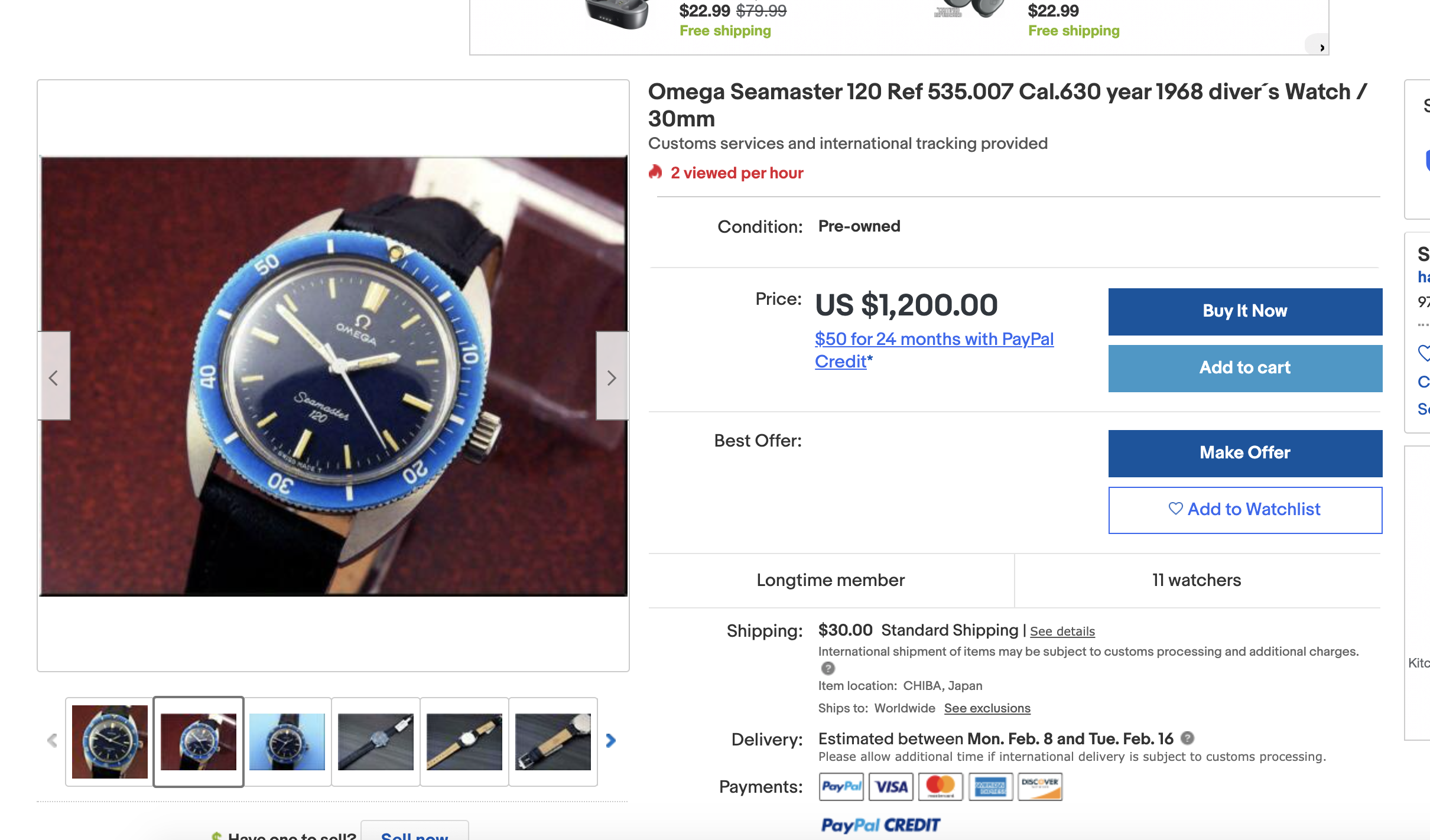This screenshot has height=840, width=1430.
Task: Click the Buy It Now button
Action: [1244, 311]
